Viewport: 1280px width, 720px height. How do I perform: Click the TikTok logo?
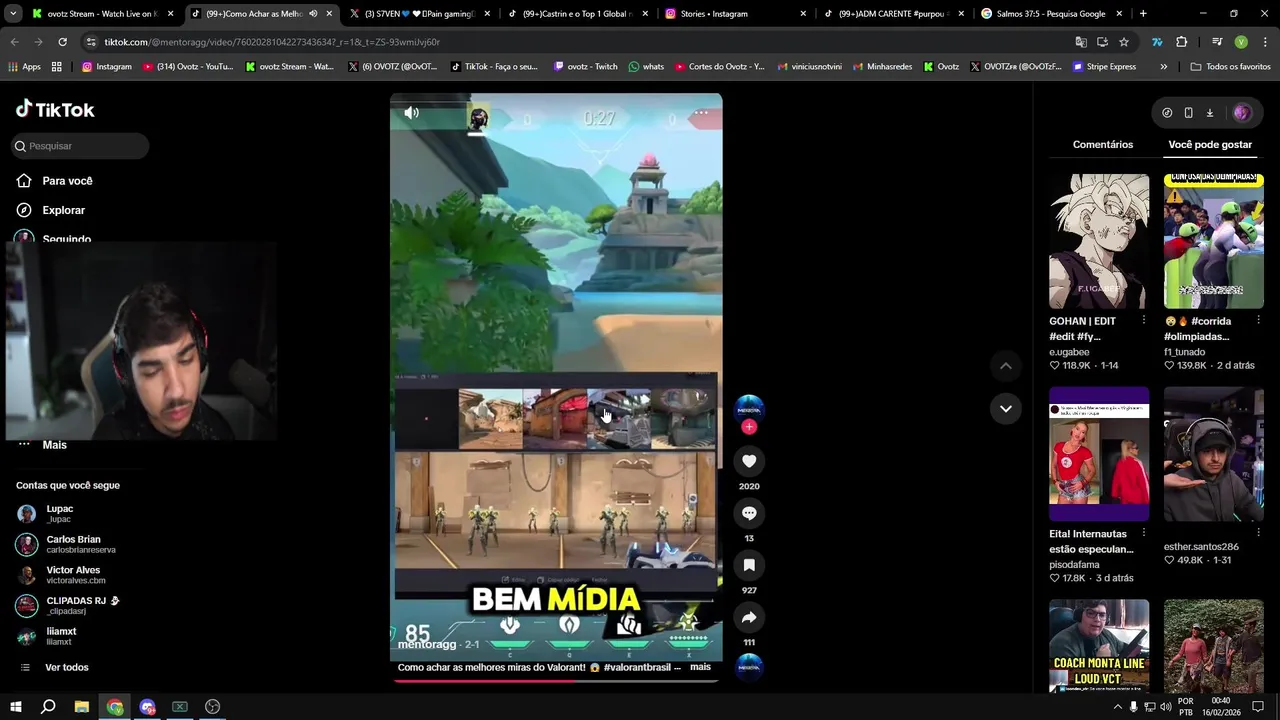(55, 109)
